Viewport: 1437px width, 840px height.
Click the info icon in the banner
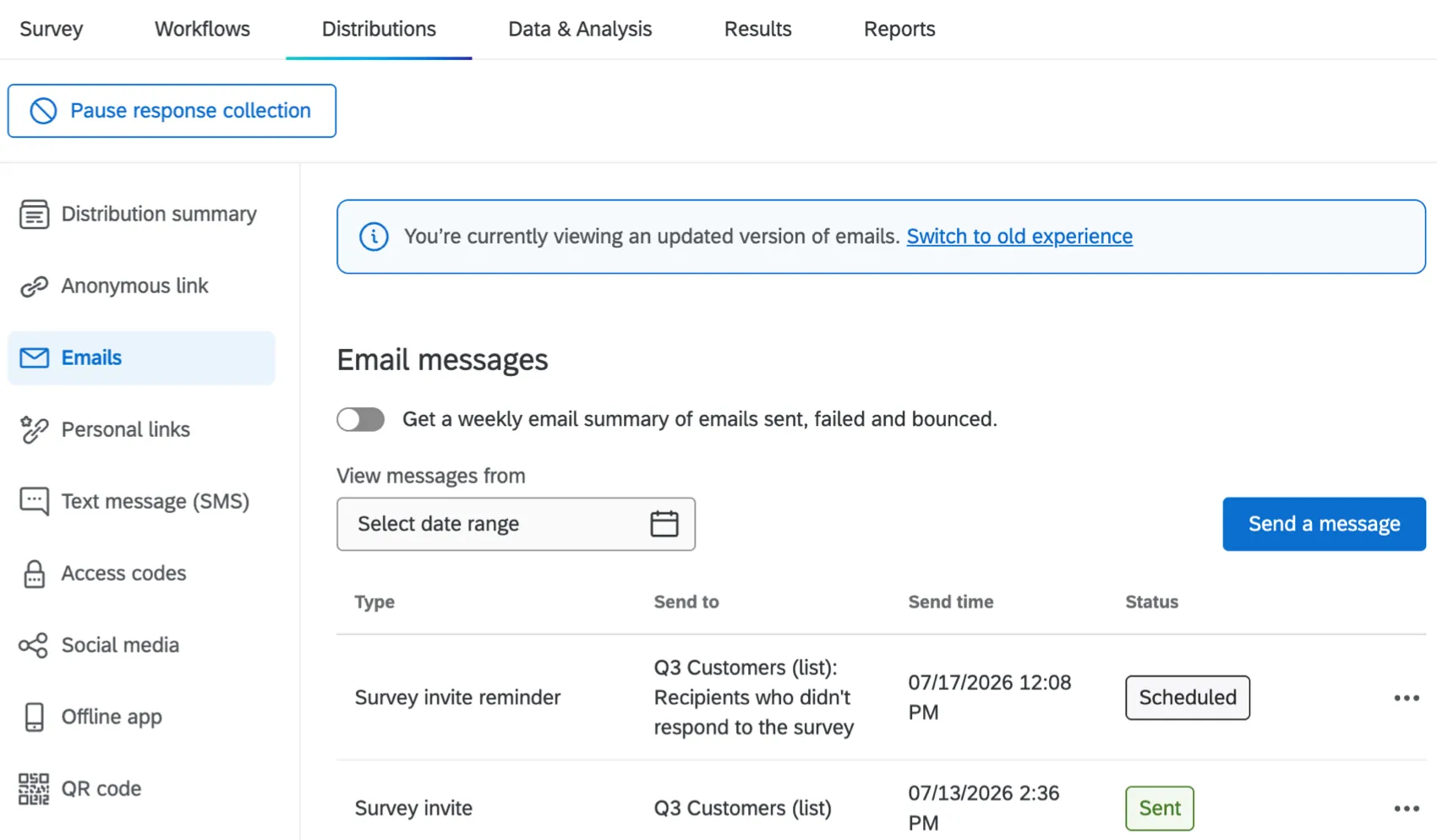374,237
